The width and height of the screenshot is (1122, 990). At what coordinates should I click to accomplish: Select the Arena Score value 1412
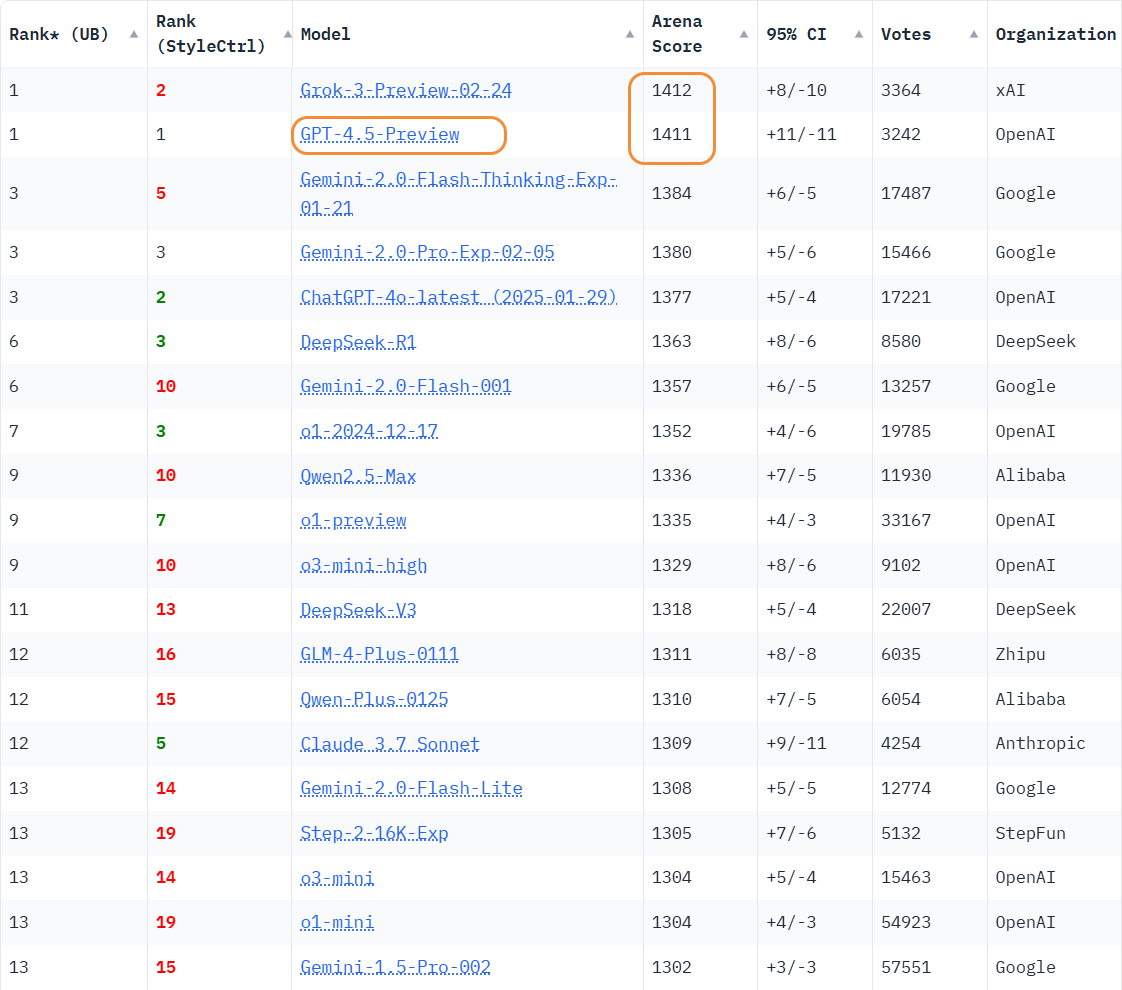coord(672,90)
